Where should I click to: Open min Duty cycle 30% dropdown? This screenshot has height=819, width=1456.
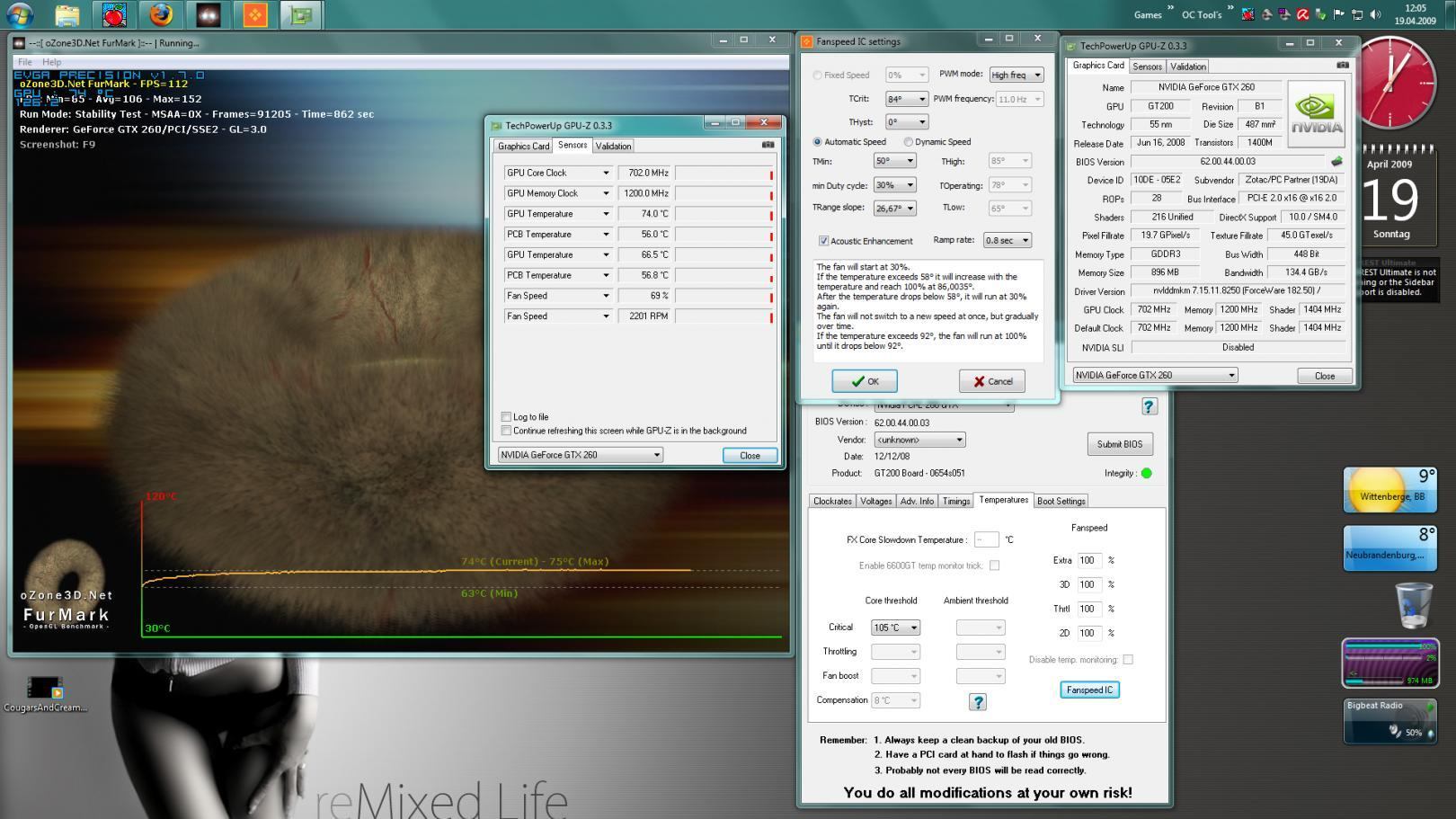tap(895, 185)
